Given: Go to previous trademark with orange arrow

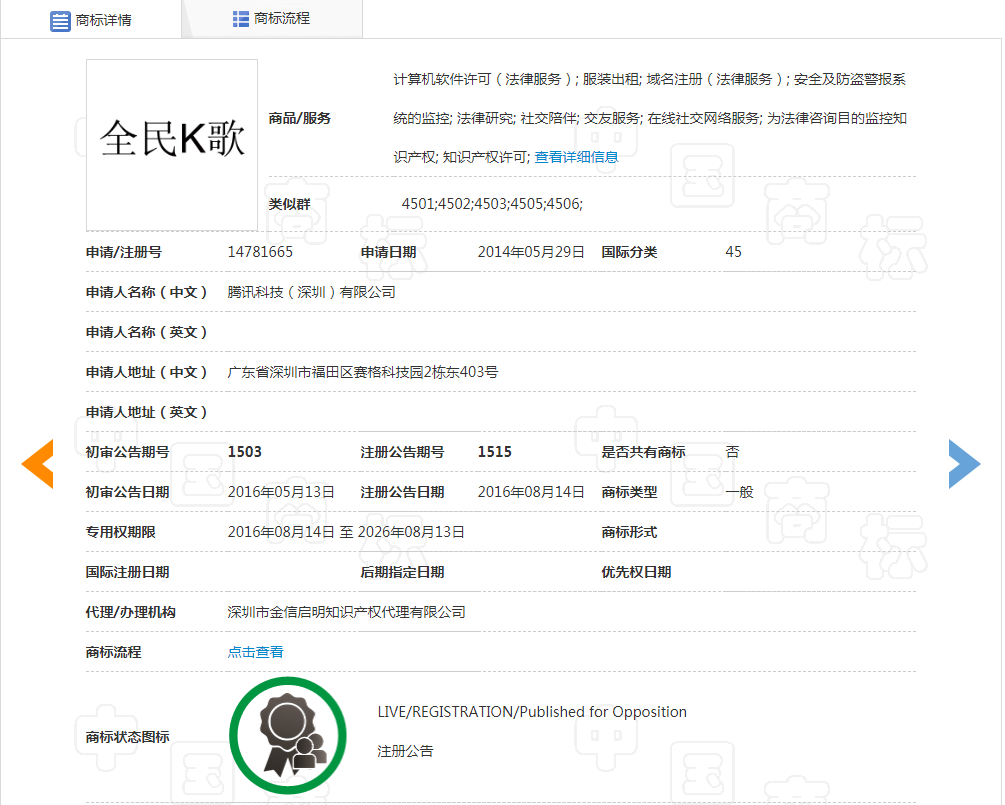Looking at the screenshot, I should pyautogui.click(x=37, y=464).
